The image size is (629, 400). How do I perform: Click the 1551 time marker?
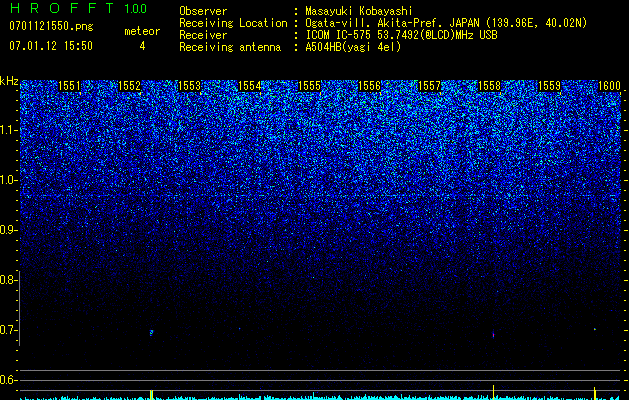click(69, 86)
